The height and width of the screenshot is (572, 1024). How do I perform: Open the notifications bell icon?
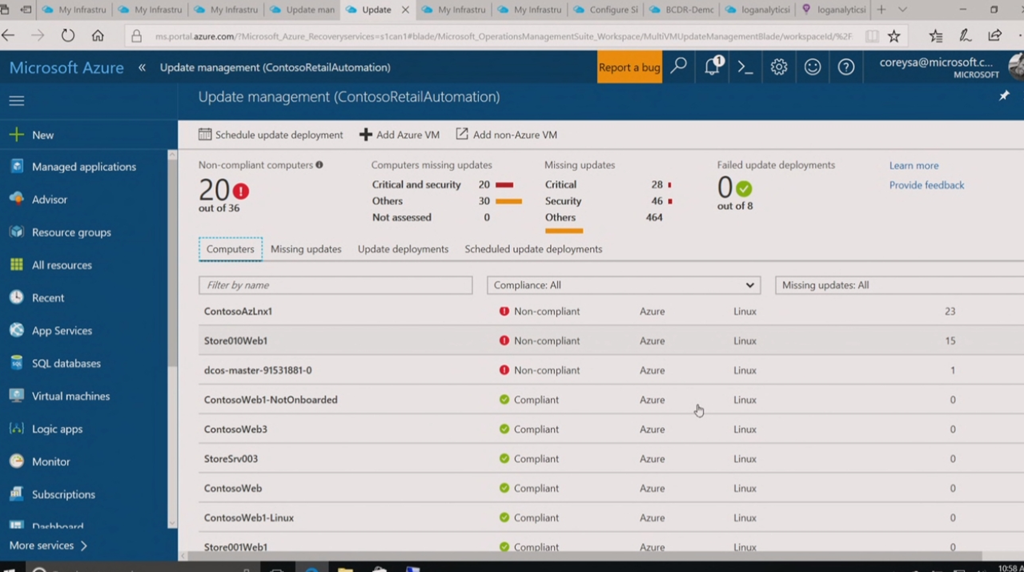click(712, 67)
